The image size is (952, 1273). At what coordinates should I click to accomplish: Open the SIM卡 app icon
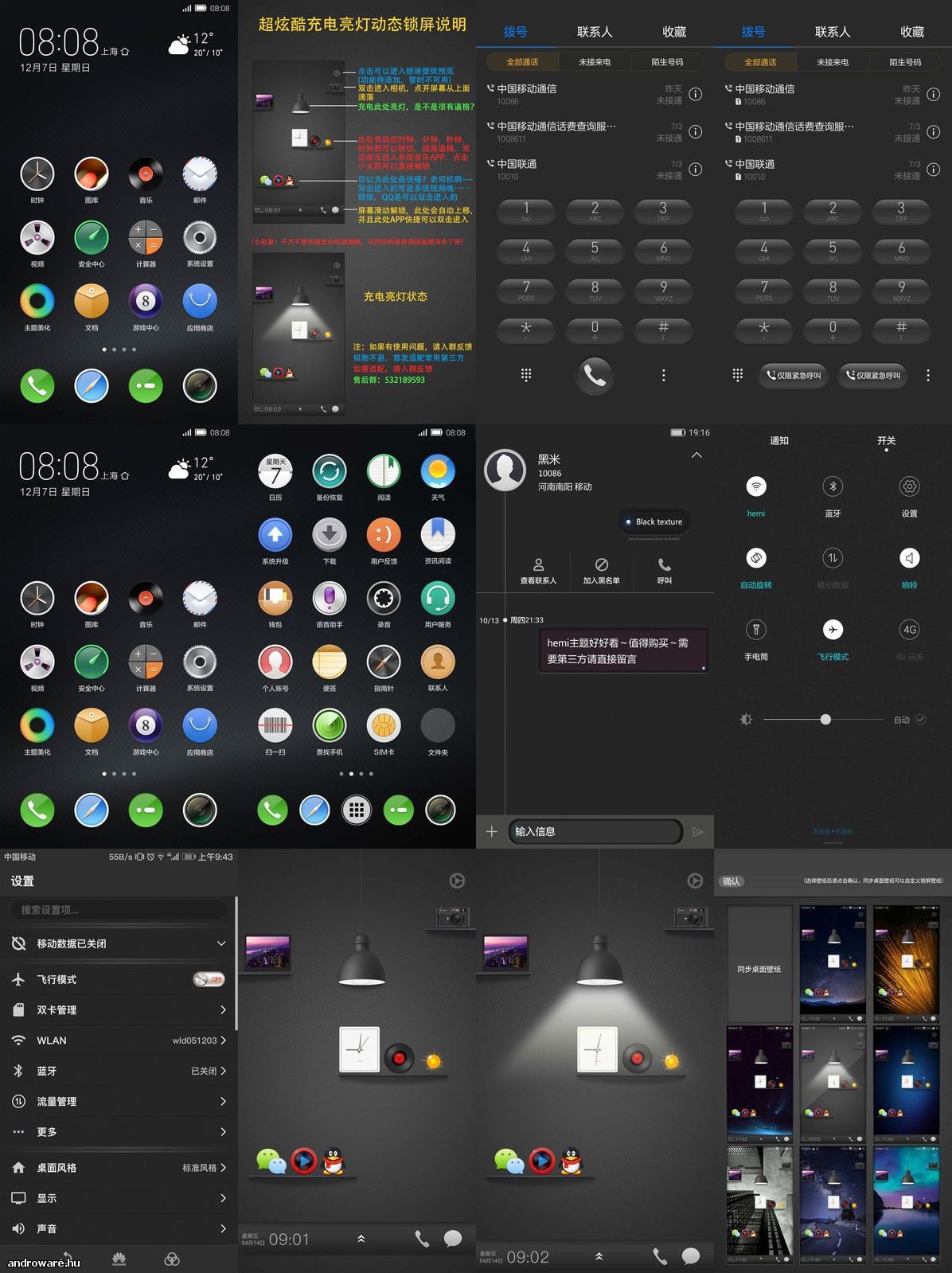pyautogui.click(x=384, y=726)
